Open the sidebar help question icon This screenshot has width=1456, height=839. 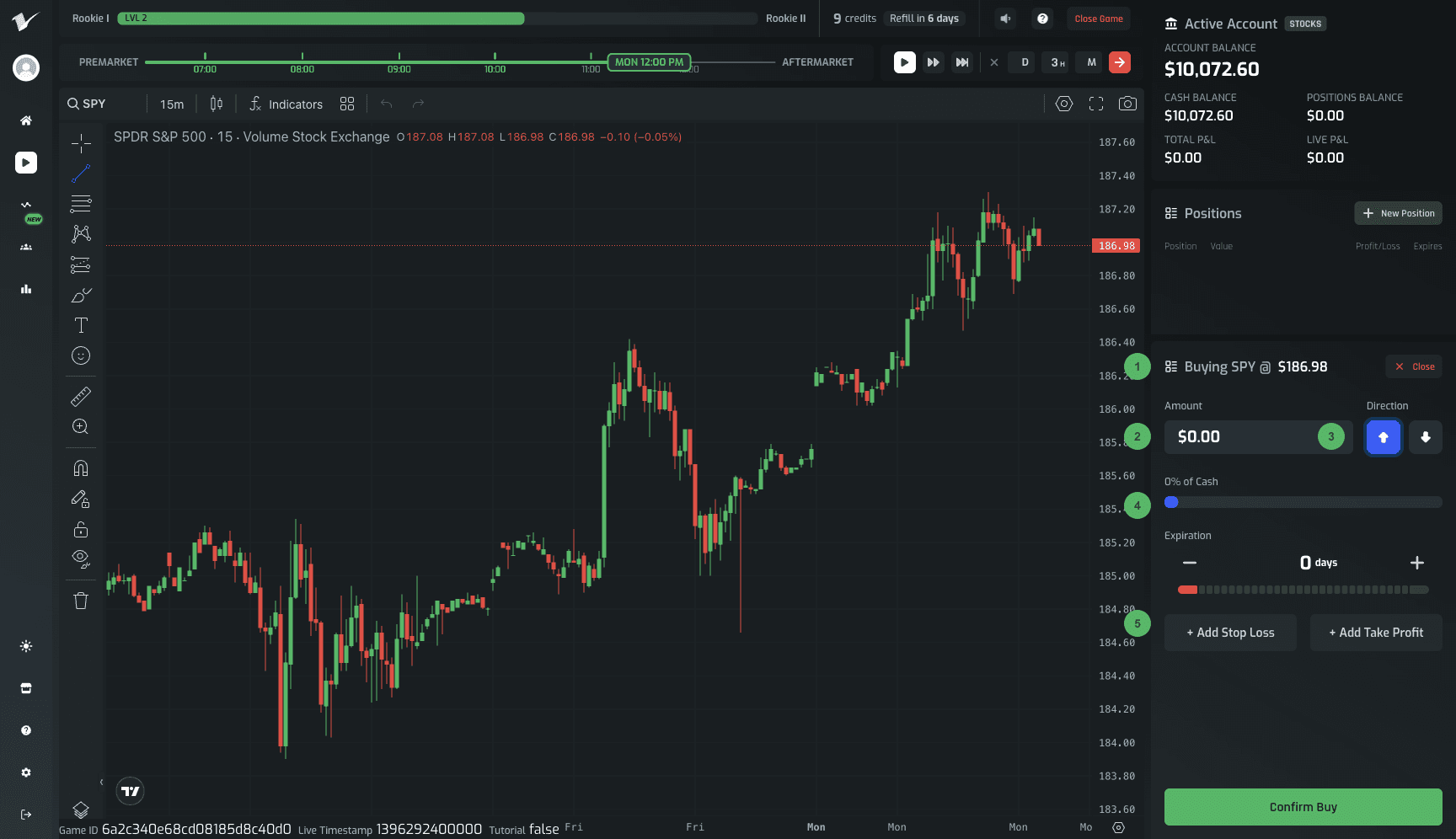[26, 730]
